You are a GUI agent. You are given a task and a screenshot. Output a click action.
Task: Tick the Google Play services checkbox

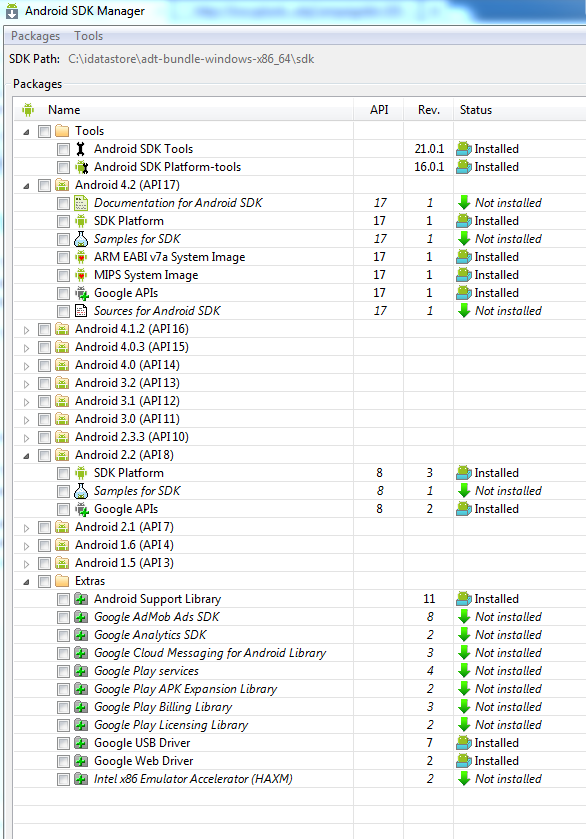(x=63, y=672)
